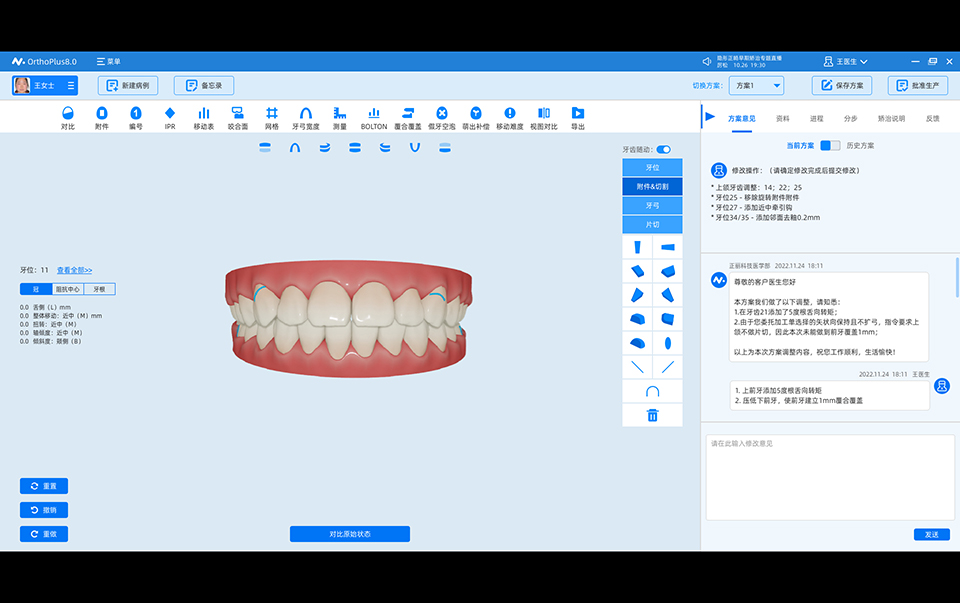The image size is (960, 603).
Task: Toggle the 牙齿随动 switch
Action: click(x=663, y=149)
